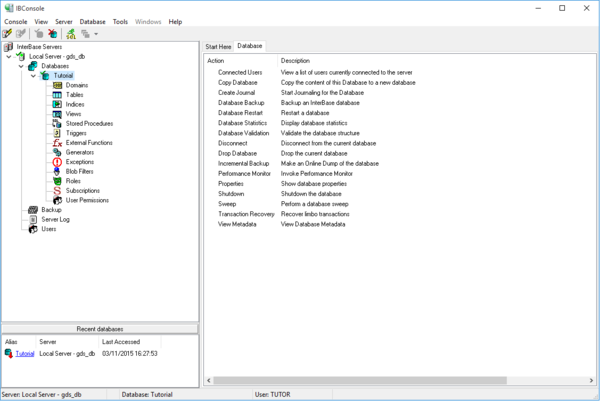Click the Register server toolbar icon
Viewport: 600px width, 401px height.
click(7, 34)
